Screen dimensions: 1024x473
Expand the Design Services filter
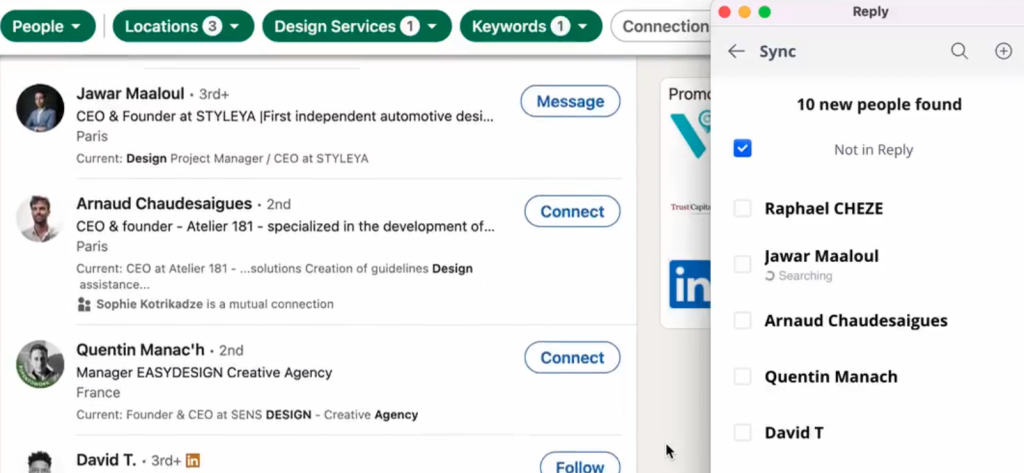click(x=357, y=27)
